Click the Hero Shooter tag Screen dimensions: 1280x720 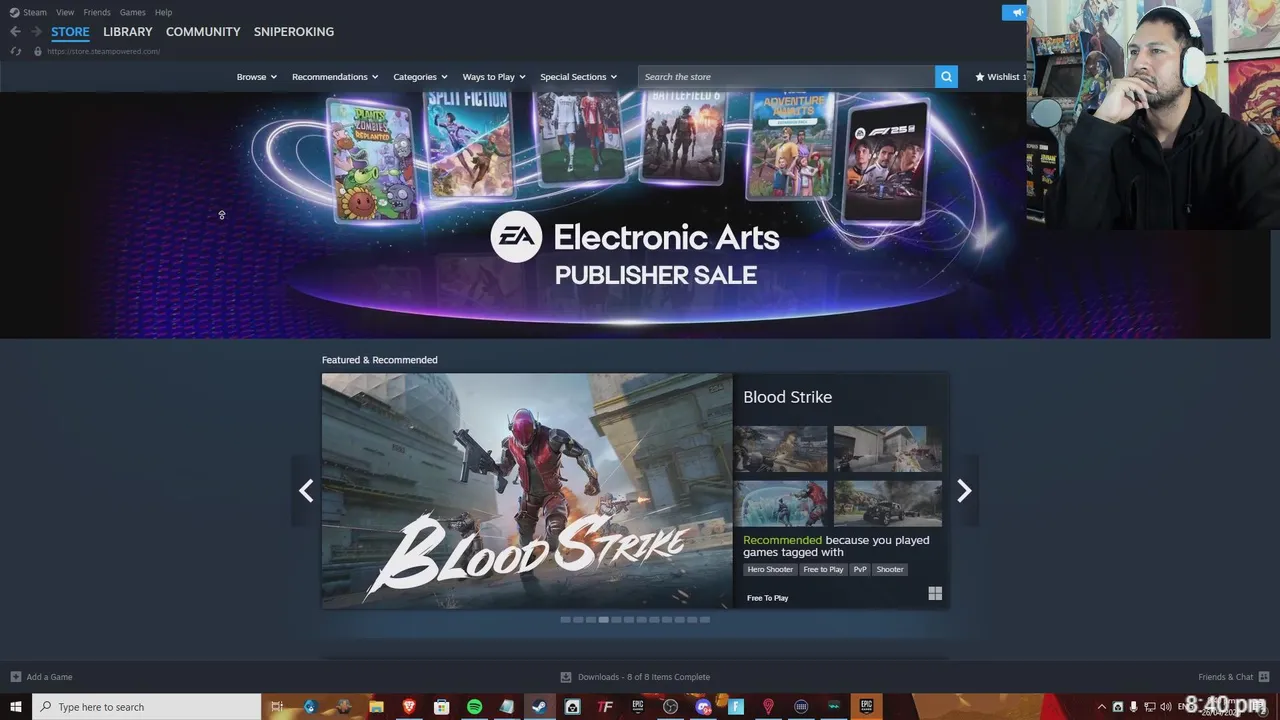770,570
